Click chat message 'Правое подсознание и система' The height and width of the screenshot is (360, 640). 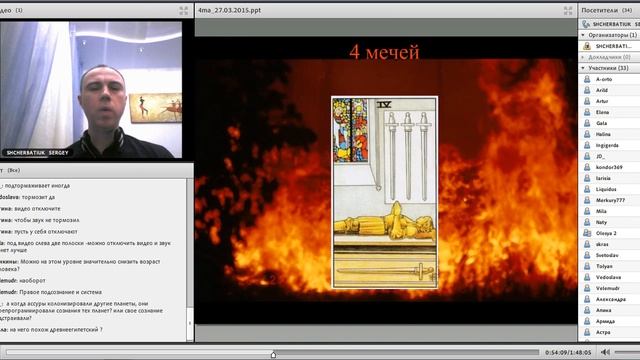point(60,292)
